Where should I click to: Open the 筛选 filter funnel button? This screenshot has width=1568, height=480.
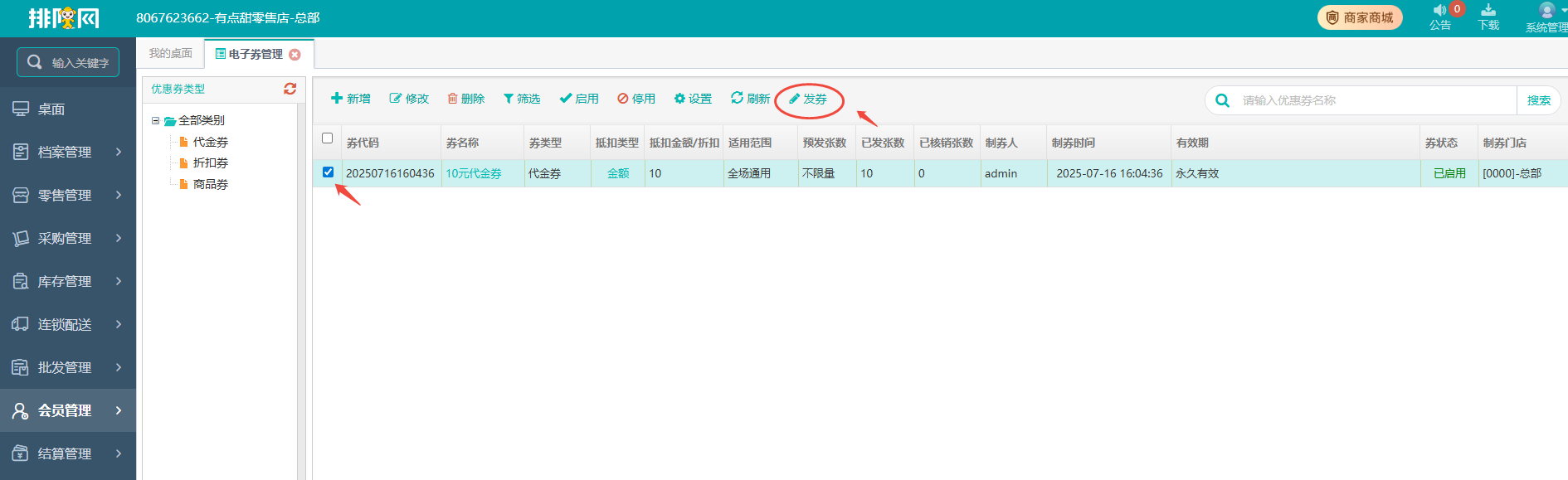coord(522,99)
